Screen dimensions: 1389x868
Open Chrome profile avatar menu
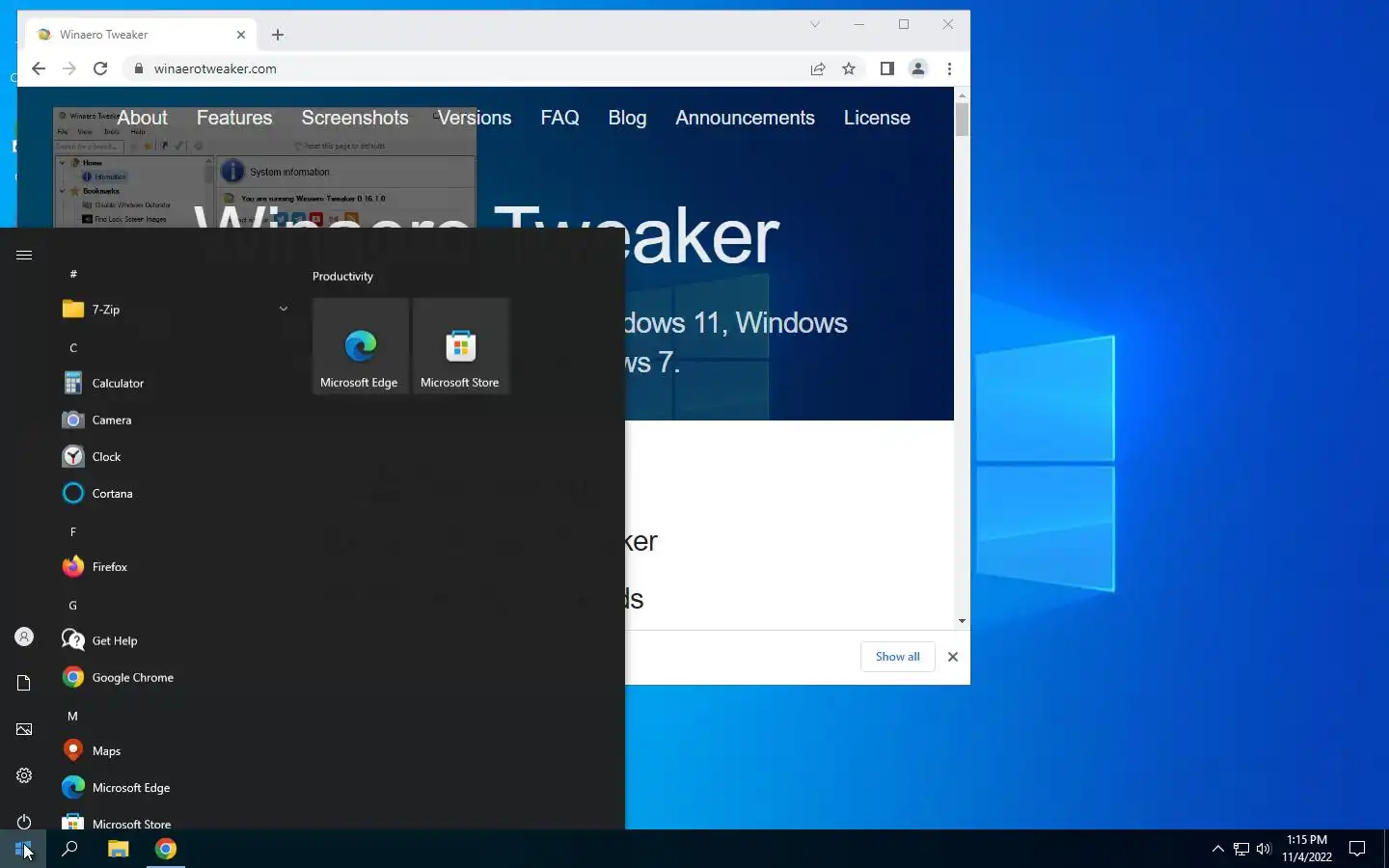[918, 68]
